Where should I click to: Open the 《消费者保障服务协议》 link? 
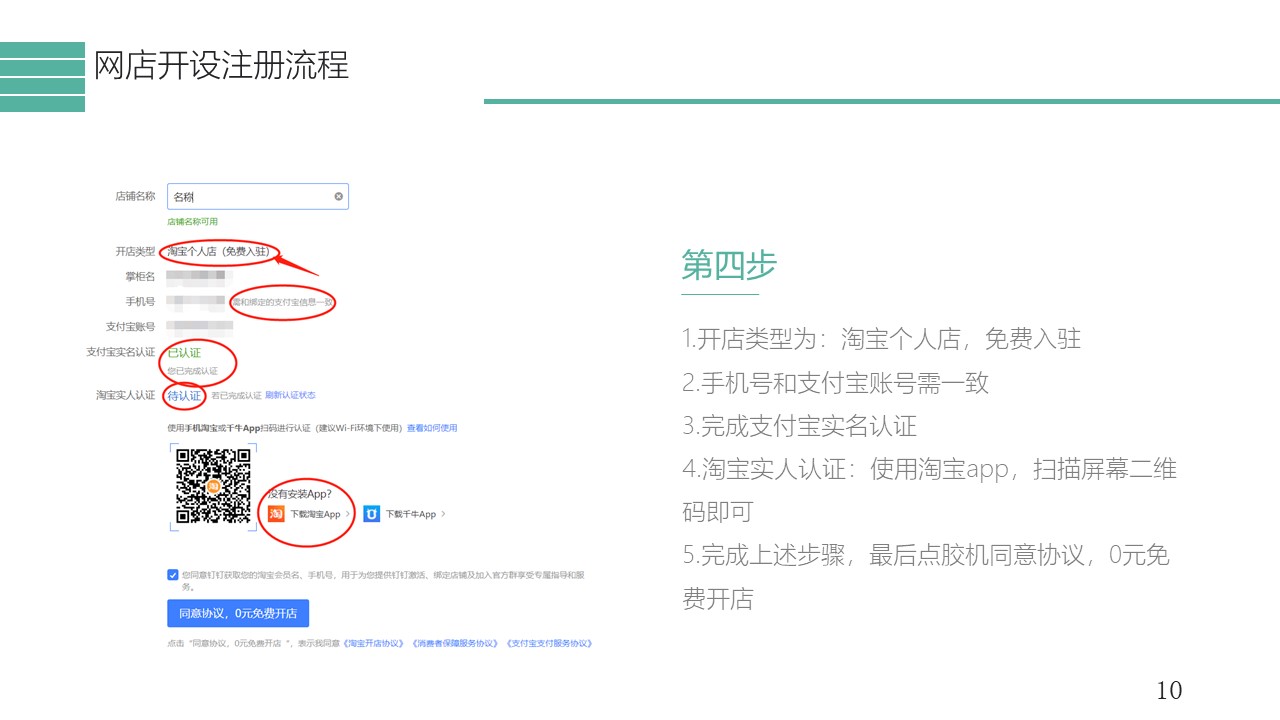[455, 643]
